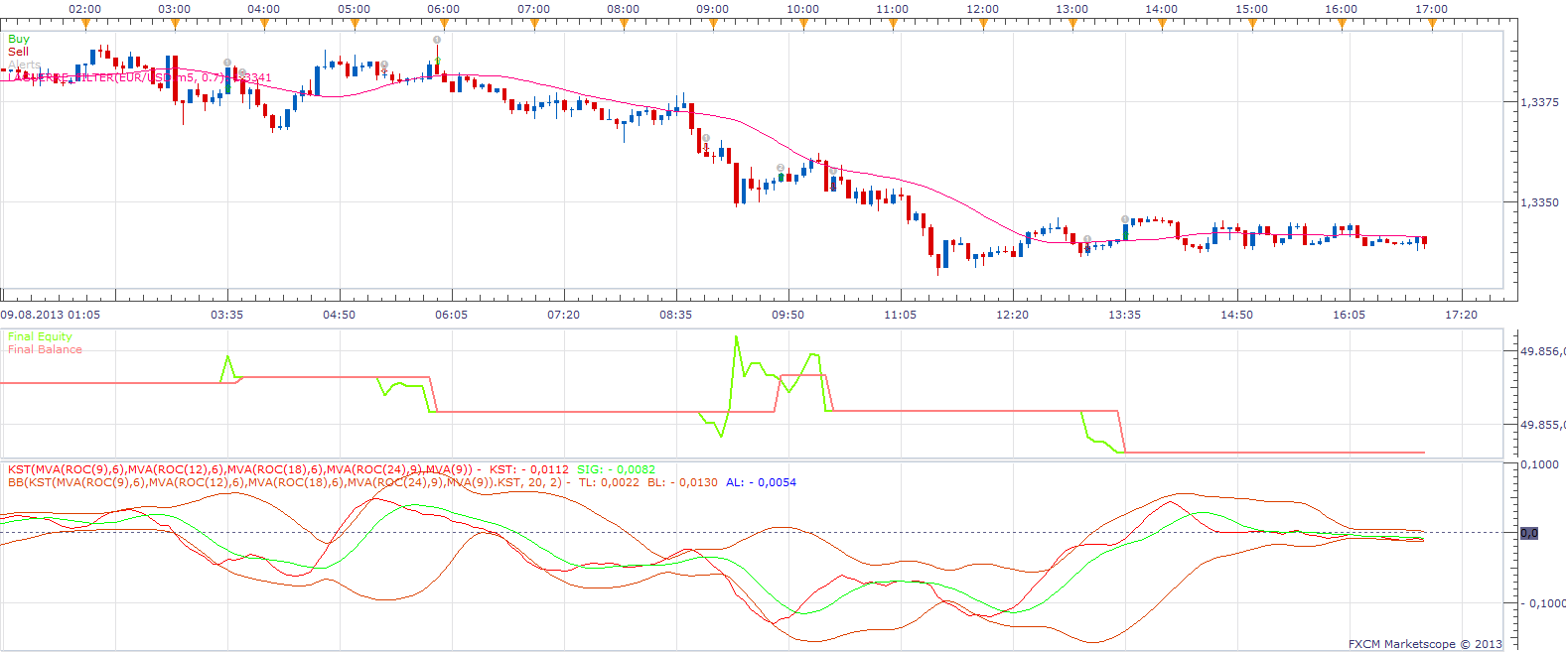Screen dimensions: 1568x652
Task: Select the orange triangle marker at 12:00
Action: point(983,23)
